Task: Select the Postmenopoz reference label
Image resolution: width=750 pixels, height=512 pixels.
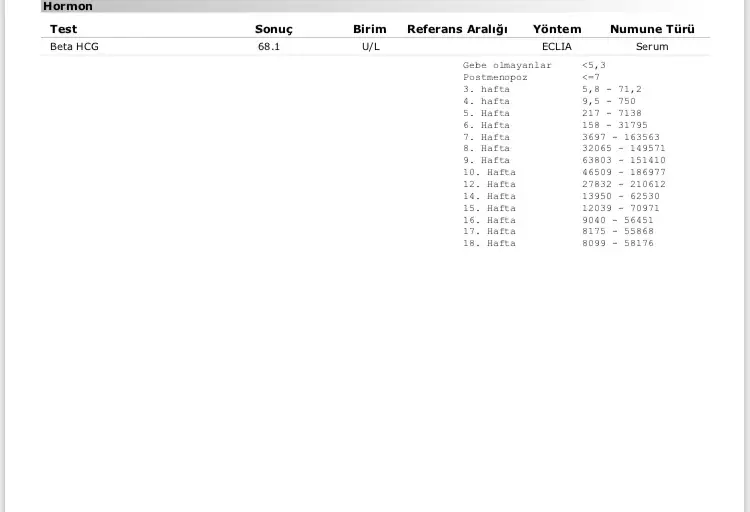Action: tap(495, 77)
